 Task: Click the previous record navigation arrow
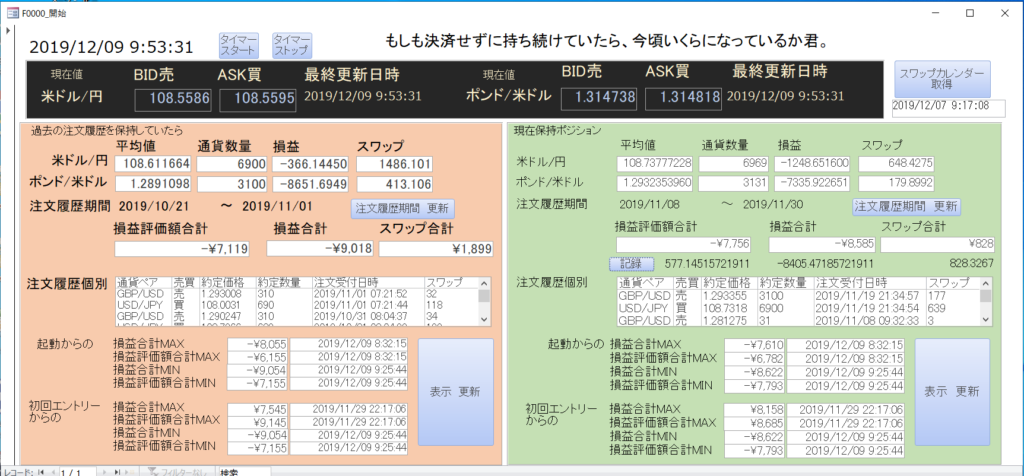click(52, 471)
